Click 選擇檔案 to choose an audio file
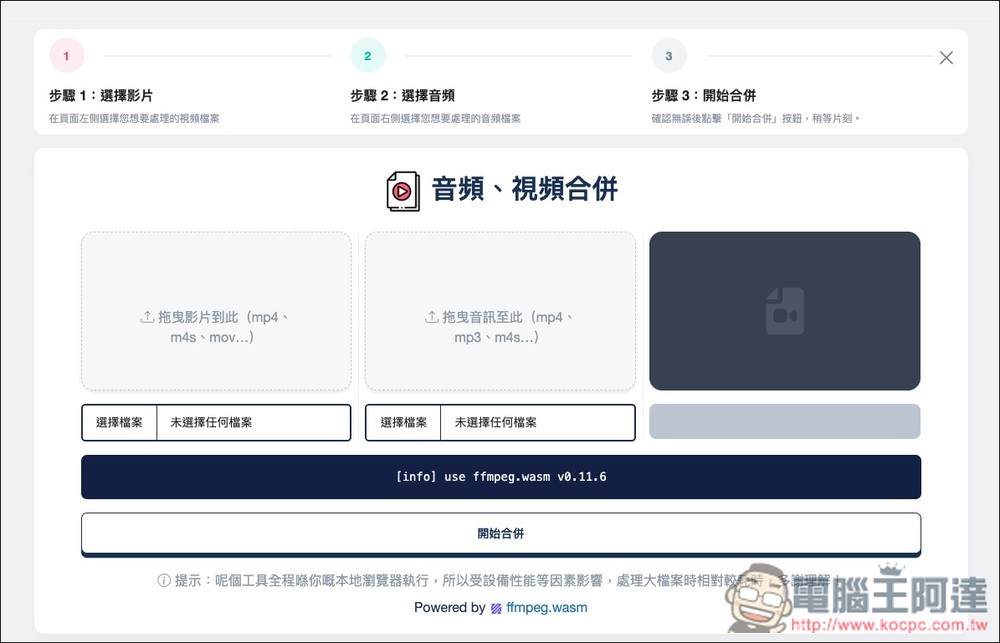The image size is (1000, 643). (403, 422)
